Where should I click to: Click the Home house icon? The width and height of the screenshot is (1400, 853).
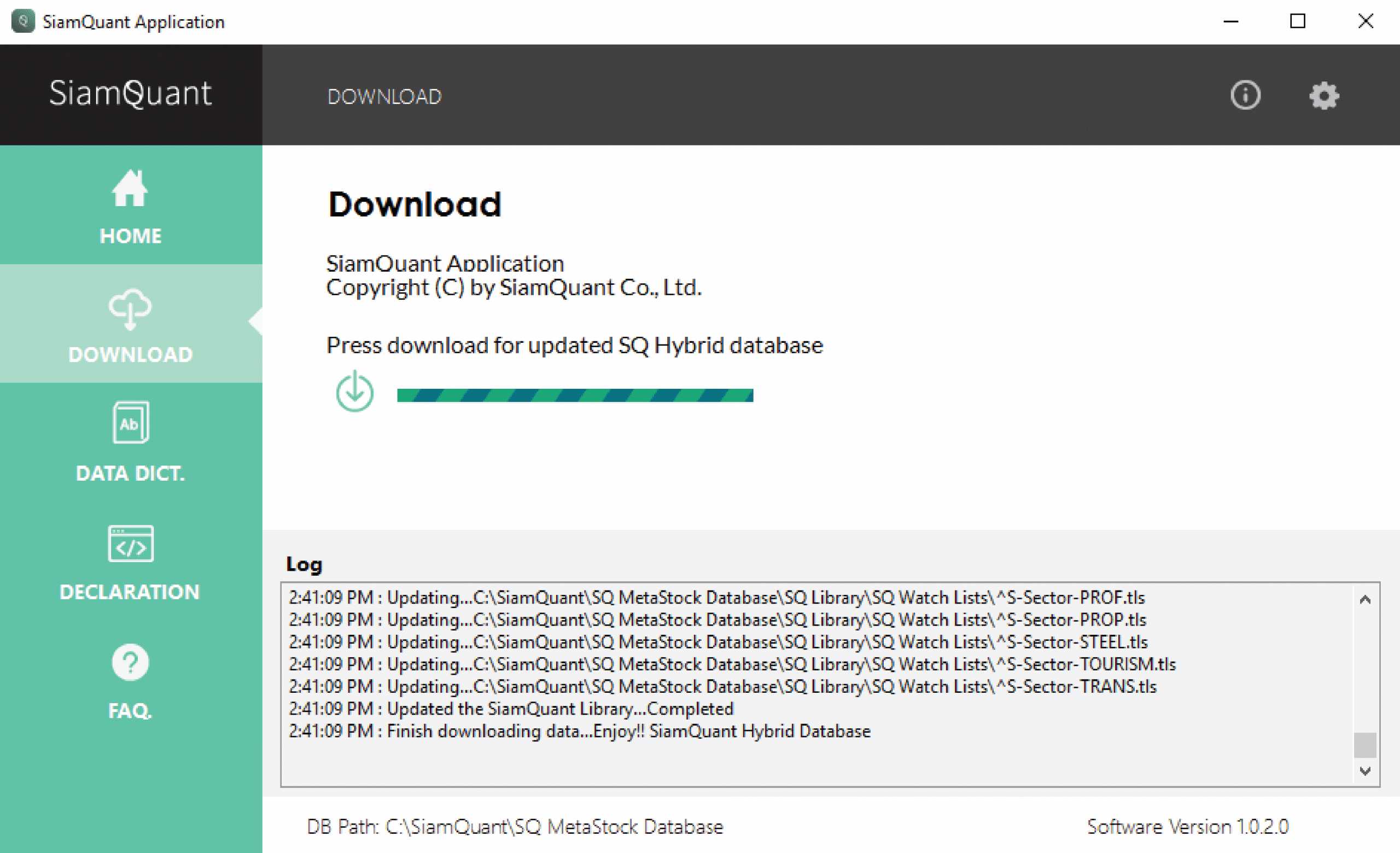[130, 189]
